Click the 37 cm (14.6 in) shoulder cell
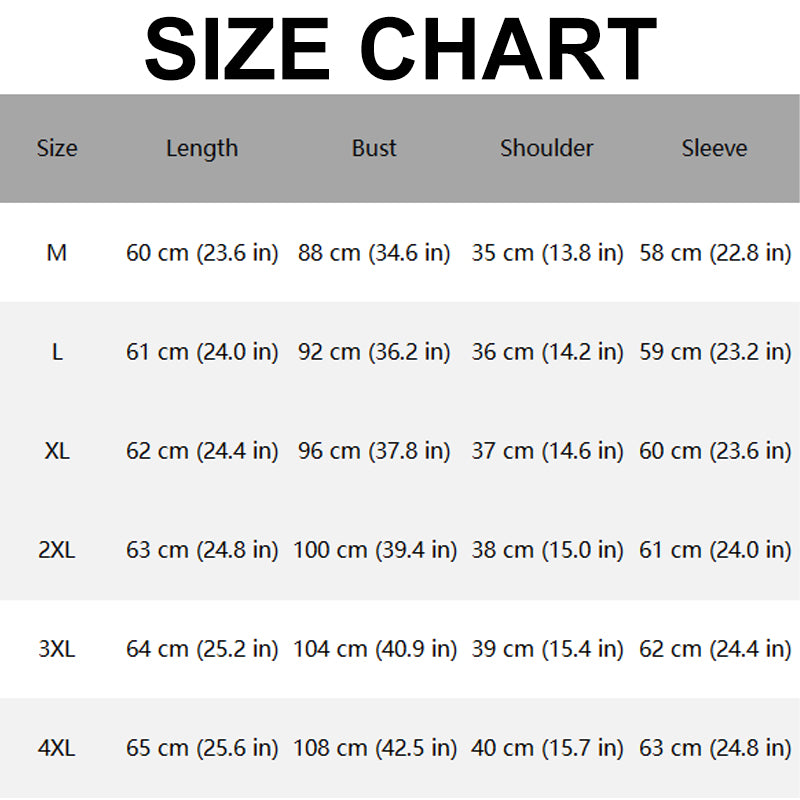 pos(547,451)
